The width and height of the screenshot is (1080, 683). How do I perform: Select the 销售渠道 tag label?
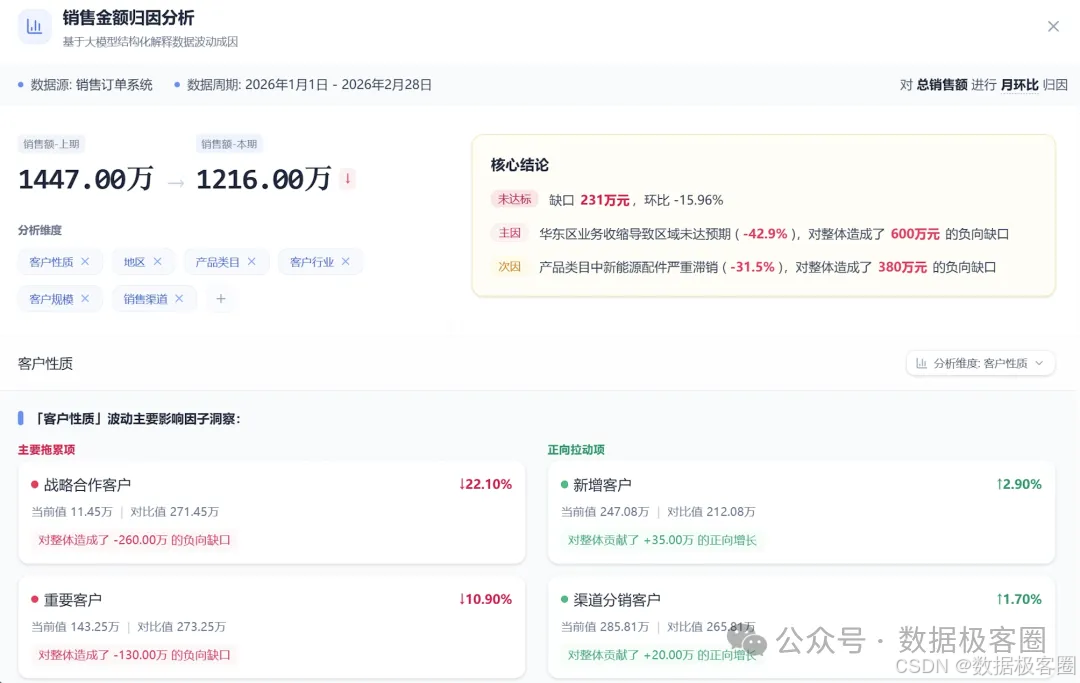pyautogui.click(x=145, y=299)
